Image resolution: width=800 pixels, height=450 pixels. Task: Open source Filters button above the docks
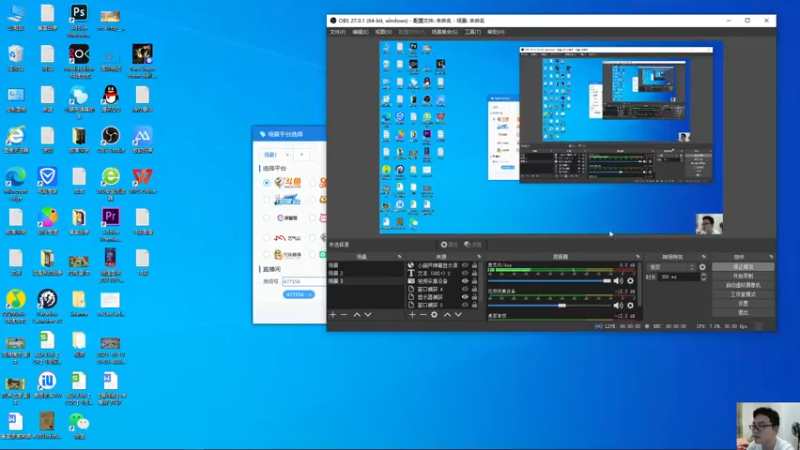473,245
